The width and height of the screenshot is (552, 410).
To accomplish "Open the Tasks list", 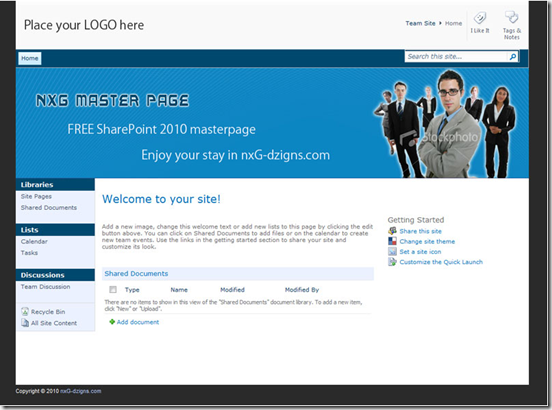I will [29, 253].
